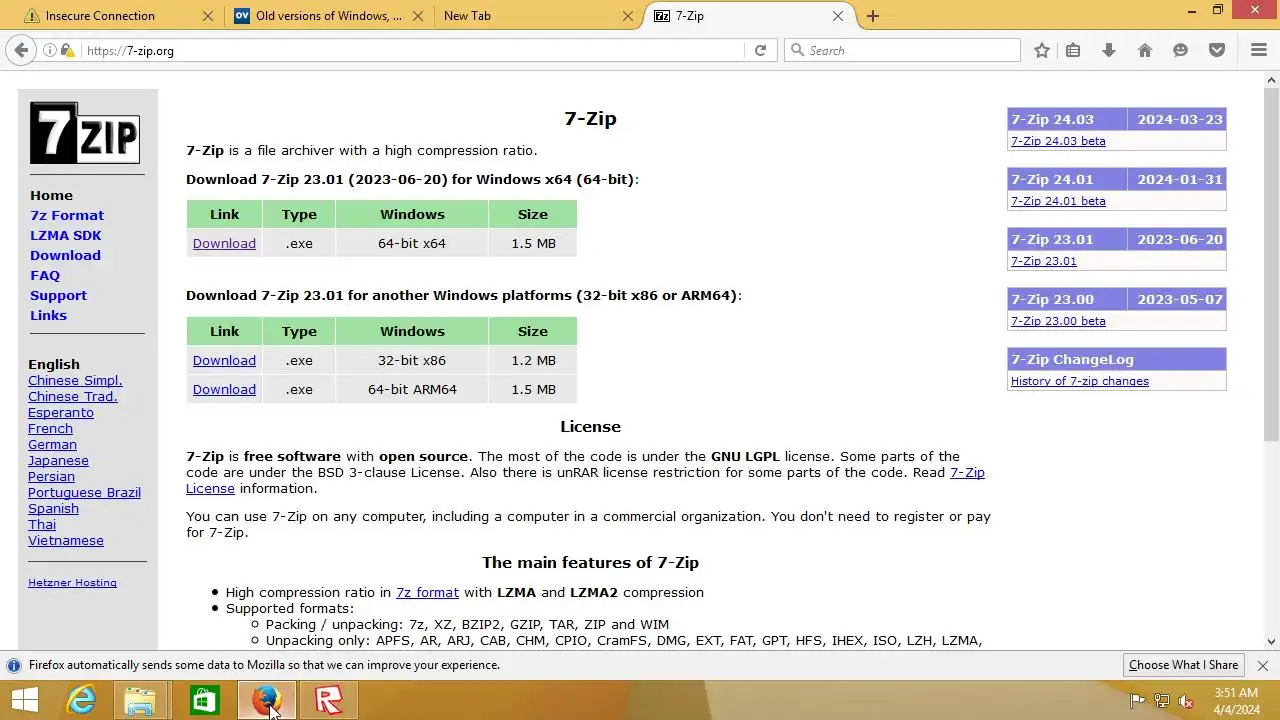
Task: Open Windows Start button
Action: [24, 701]
